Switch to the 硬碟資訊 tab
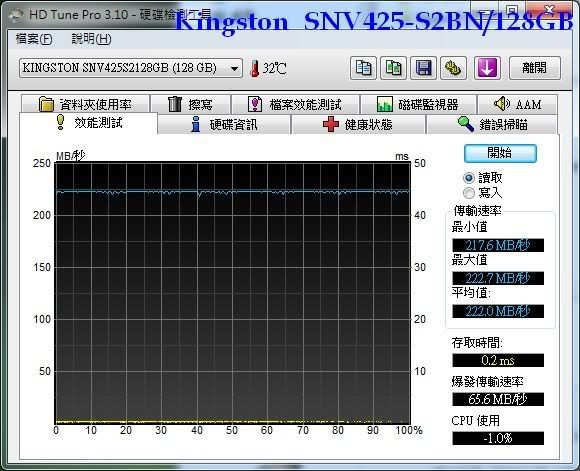The height and width of the screenshot is (471, 580). click(x=224, y=124)
